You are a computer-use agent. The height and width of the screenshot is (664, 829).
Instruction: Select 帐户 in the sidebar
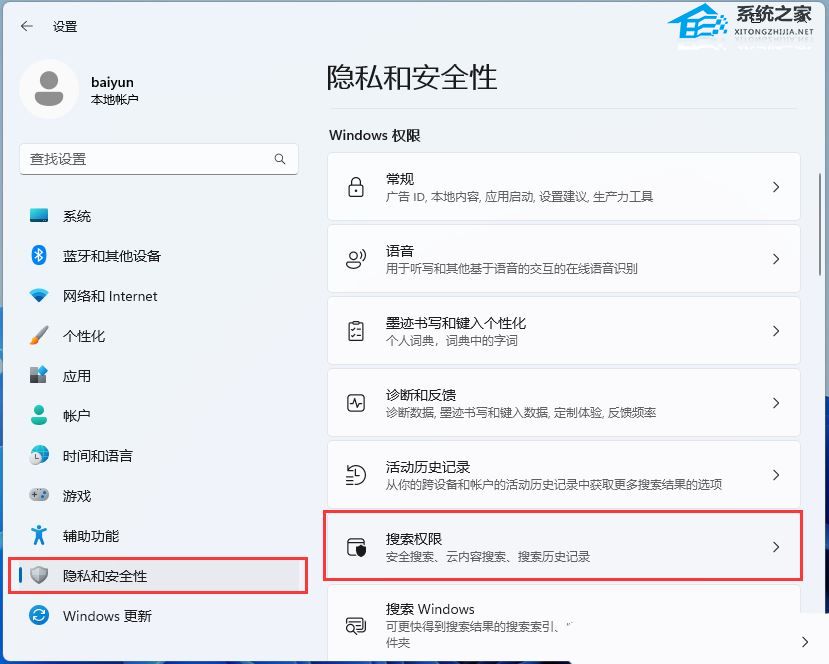(x=159, y=416)
